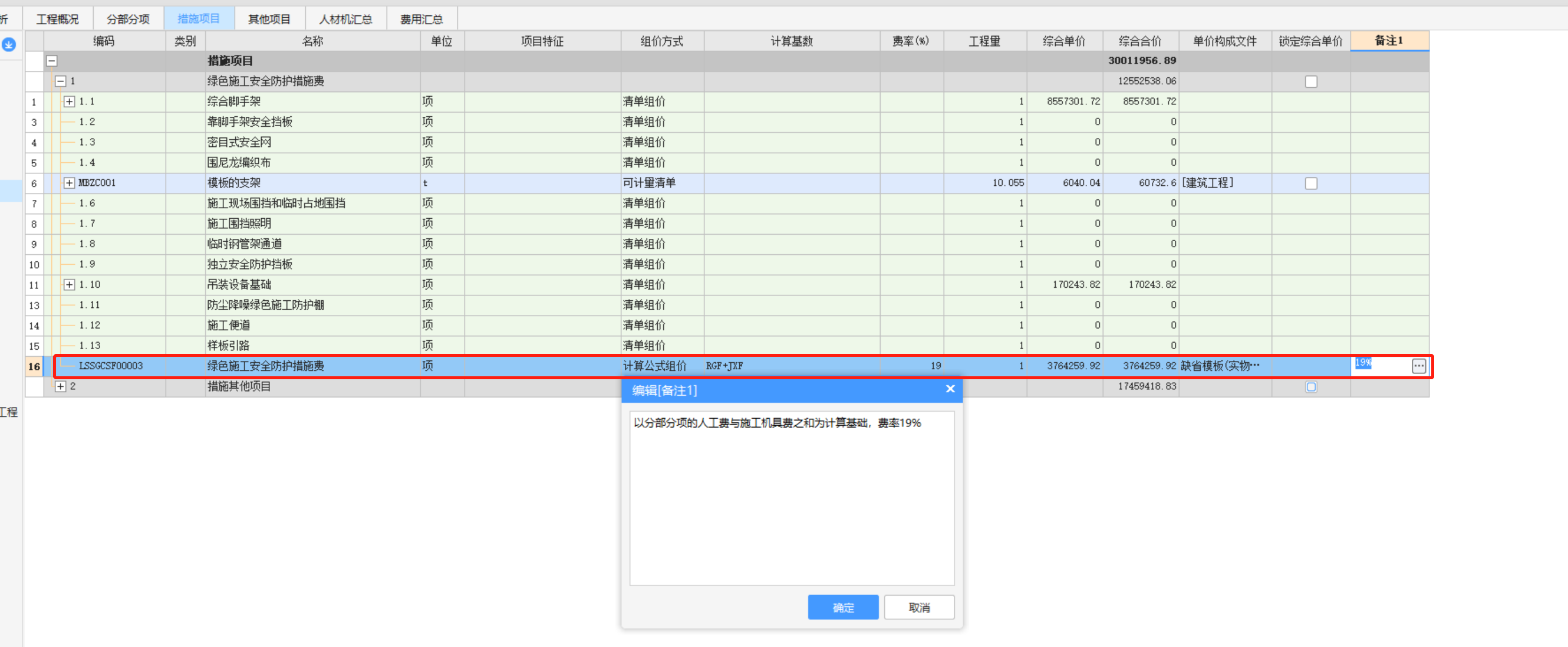Collapse the top 措施项目 root node
The width and height of the screenshot is (1568, 647).
click(x=52, y=61)
